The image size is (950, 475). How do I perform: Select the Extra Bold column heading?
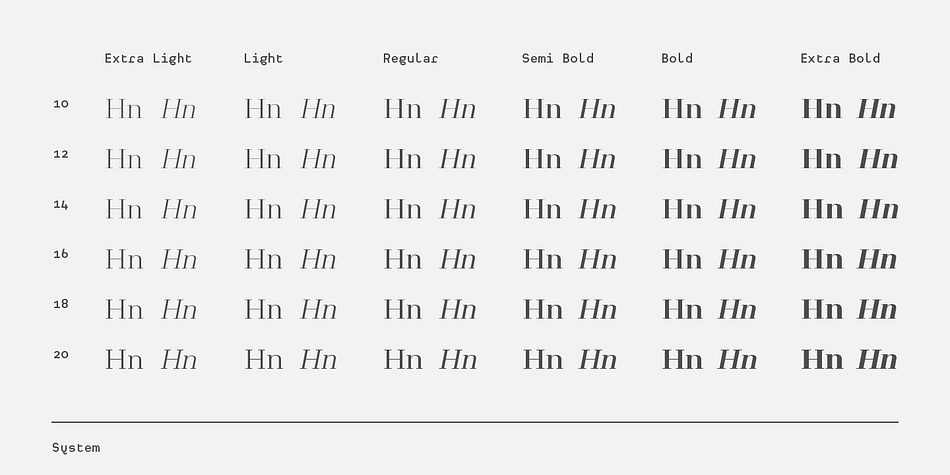click(x=840, y=58)
